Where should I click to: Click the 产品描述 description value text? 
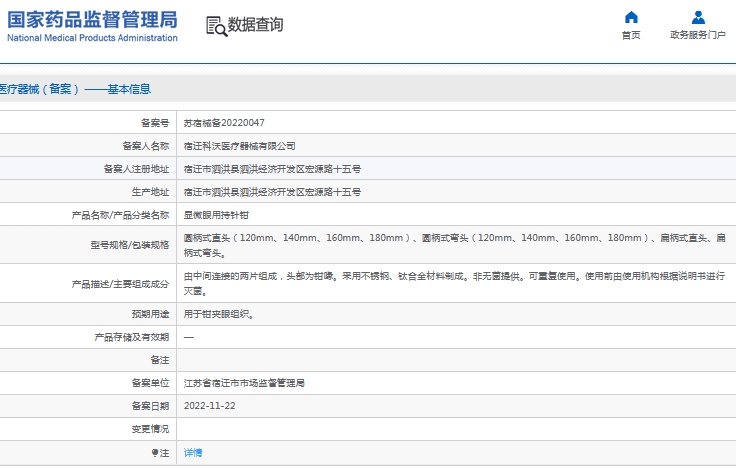(454, 283)
